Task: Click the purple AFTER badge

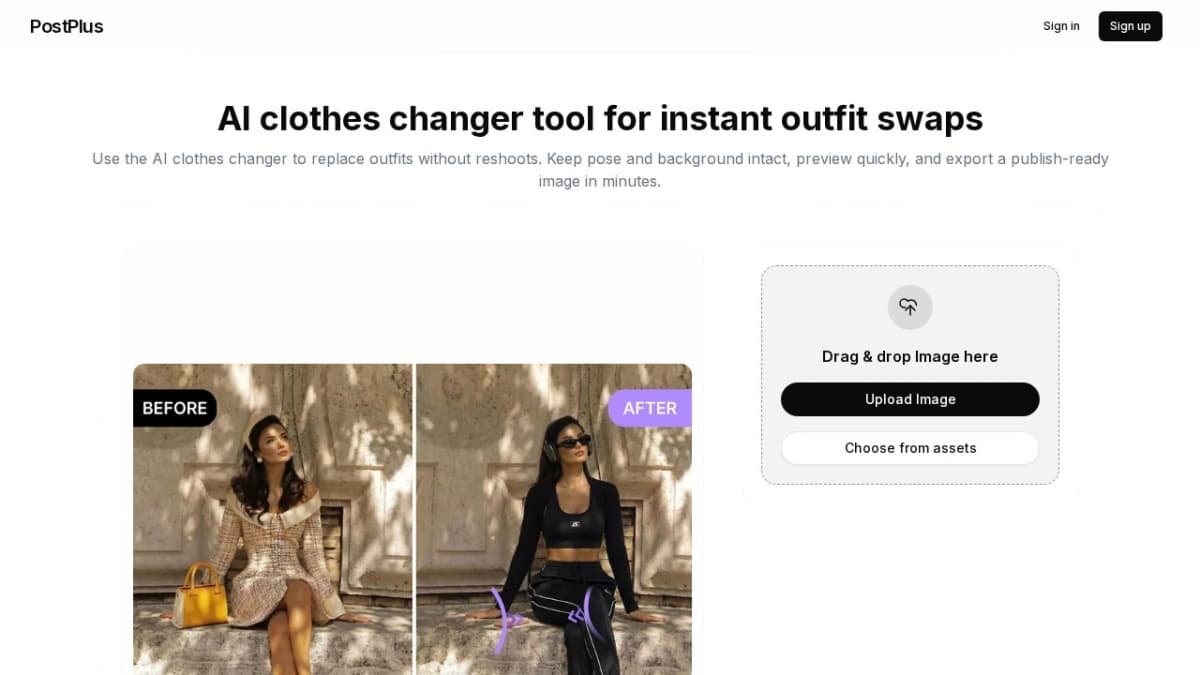Action: pos(650,408)
